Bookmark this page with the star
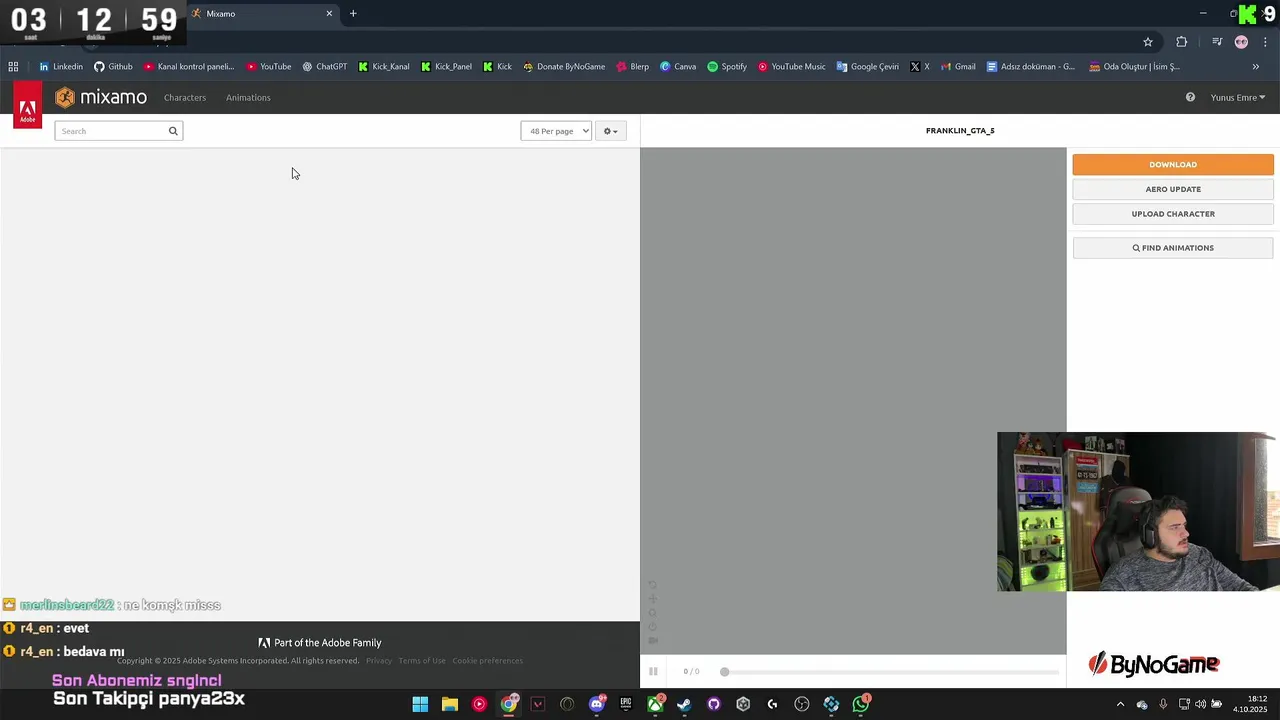This screenshot has width=1280, height=720. coord(1148,42)
